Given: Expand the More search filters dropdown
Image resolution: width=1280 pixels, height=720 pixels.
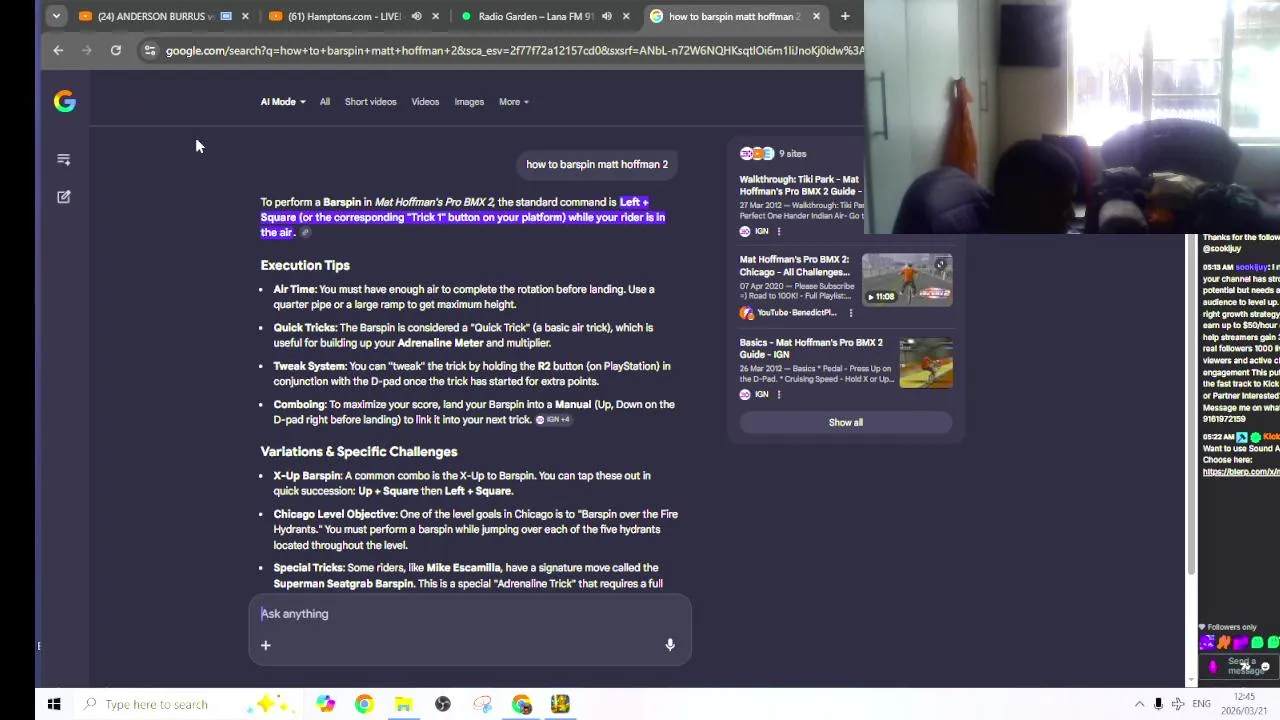Looking at the screenshot, I should 514,101.
